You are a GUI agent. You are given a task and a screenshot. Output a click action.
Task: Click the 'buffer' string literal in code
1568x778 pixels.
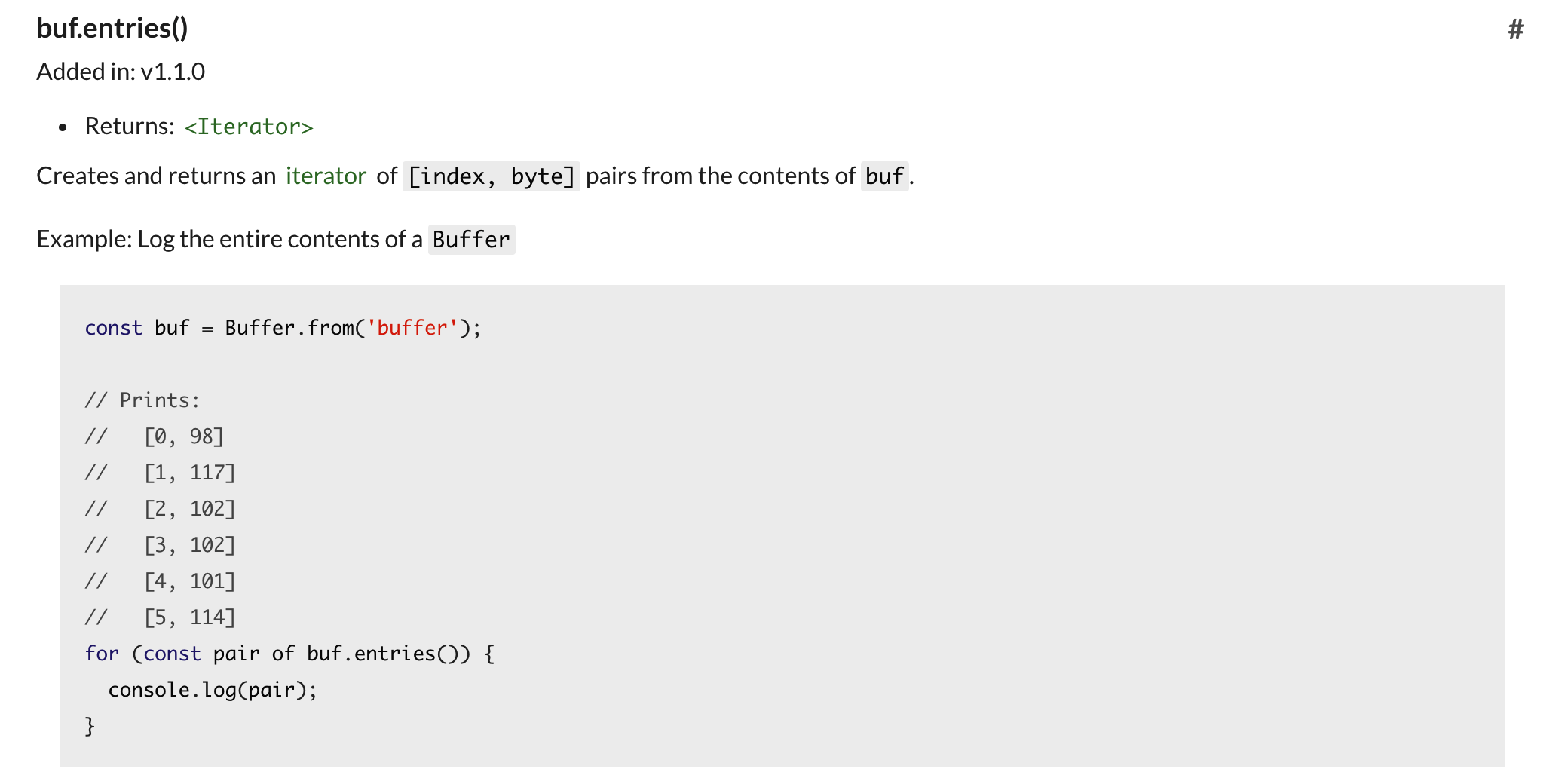[412, 328]
